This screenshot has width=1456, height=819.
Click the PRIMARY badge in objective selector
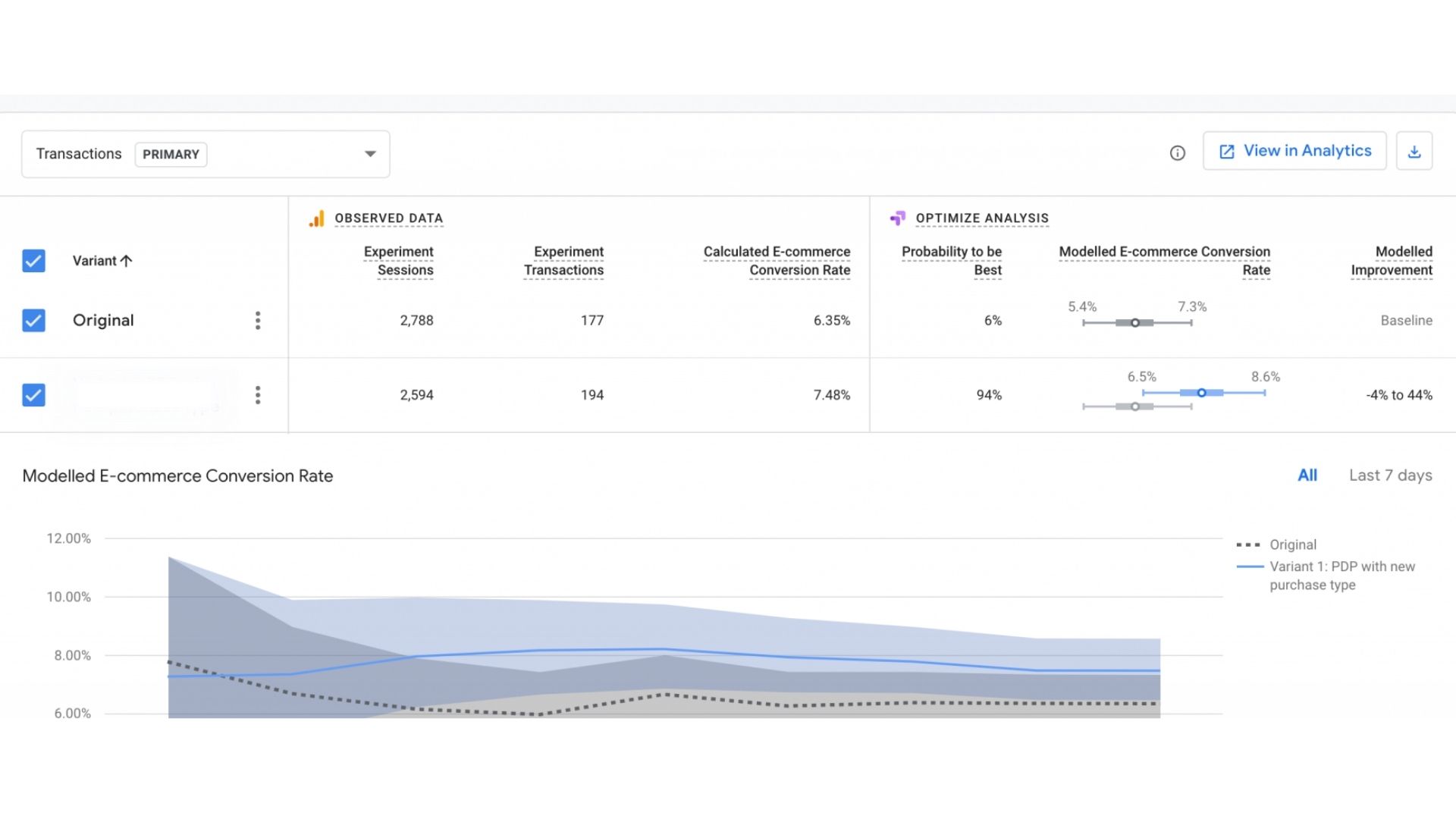[171, 155]
